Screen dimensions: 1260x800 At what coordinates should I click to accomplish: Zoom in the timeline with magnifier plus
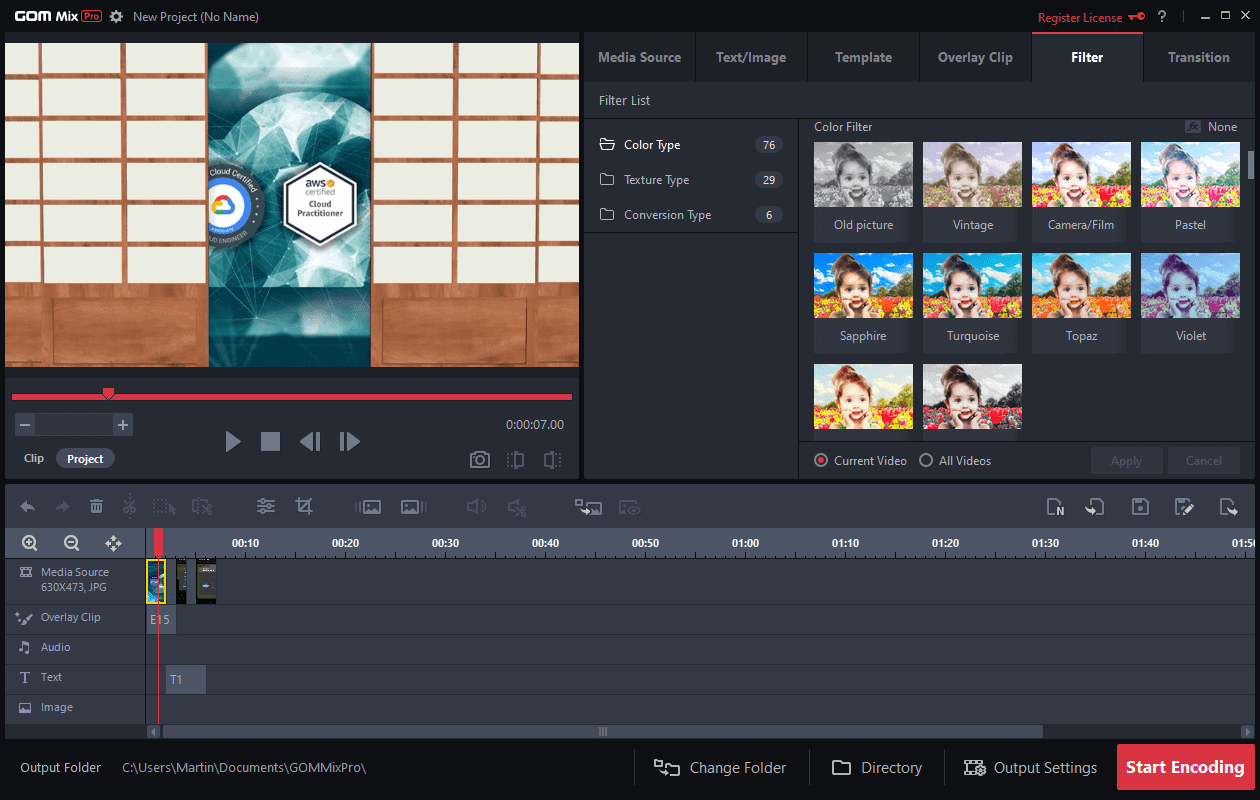pos(30,543)
